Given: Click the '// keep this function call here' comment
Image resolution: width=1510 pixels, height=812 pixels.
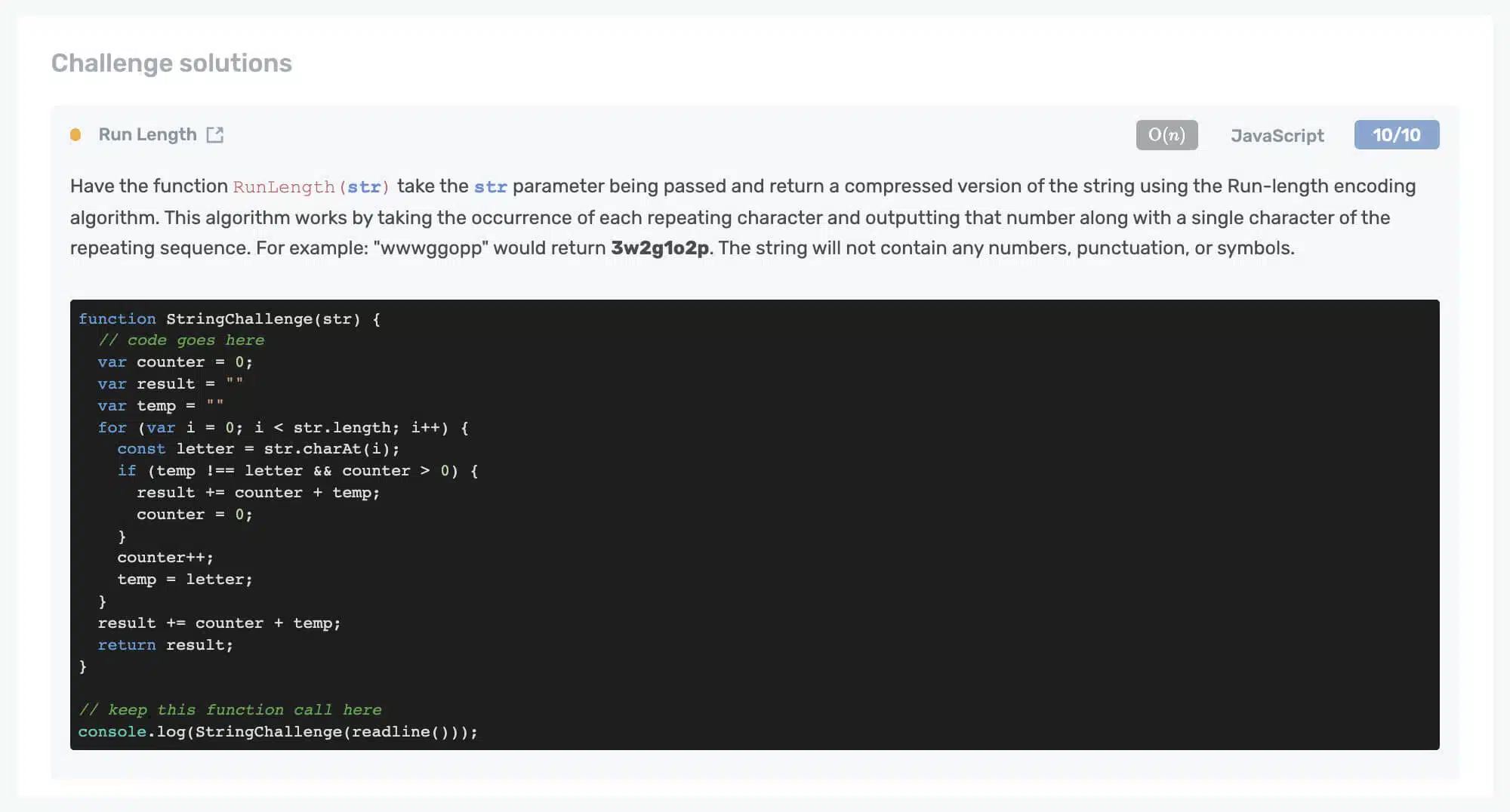Looking at the screenshot, I should click(230, 710).
